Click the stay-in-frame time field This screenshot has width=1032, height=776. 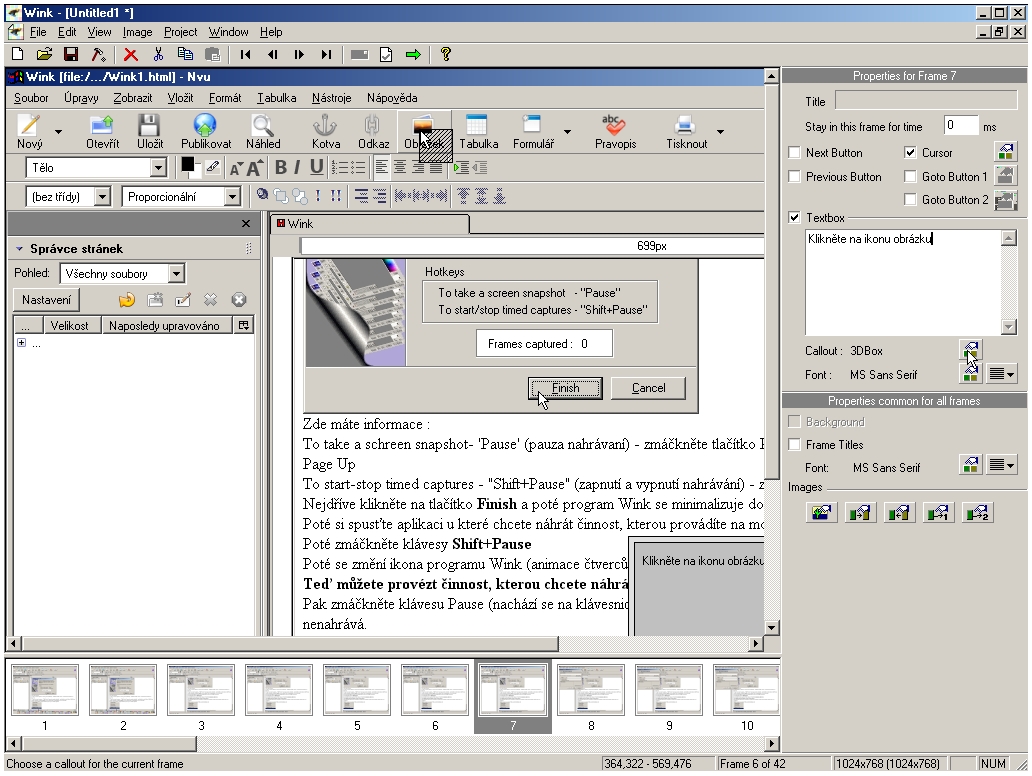(961, 126)
